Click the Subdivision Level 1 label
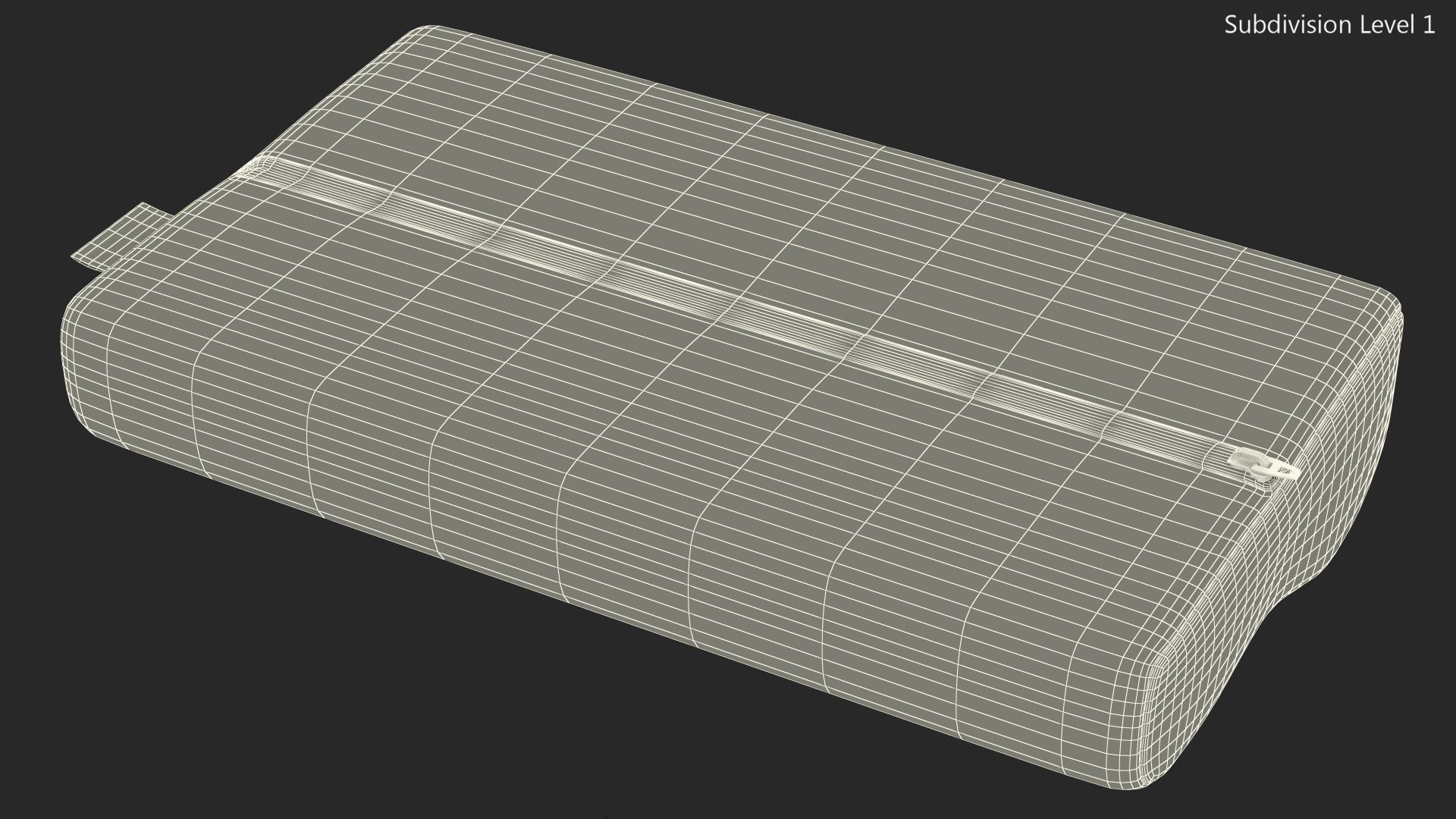 pyautogui.click(x=1329, y=25)
